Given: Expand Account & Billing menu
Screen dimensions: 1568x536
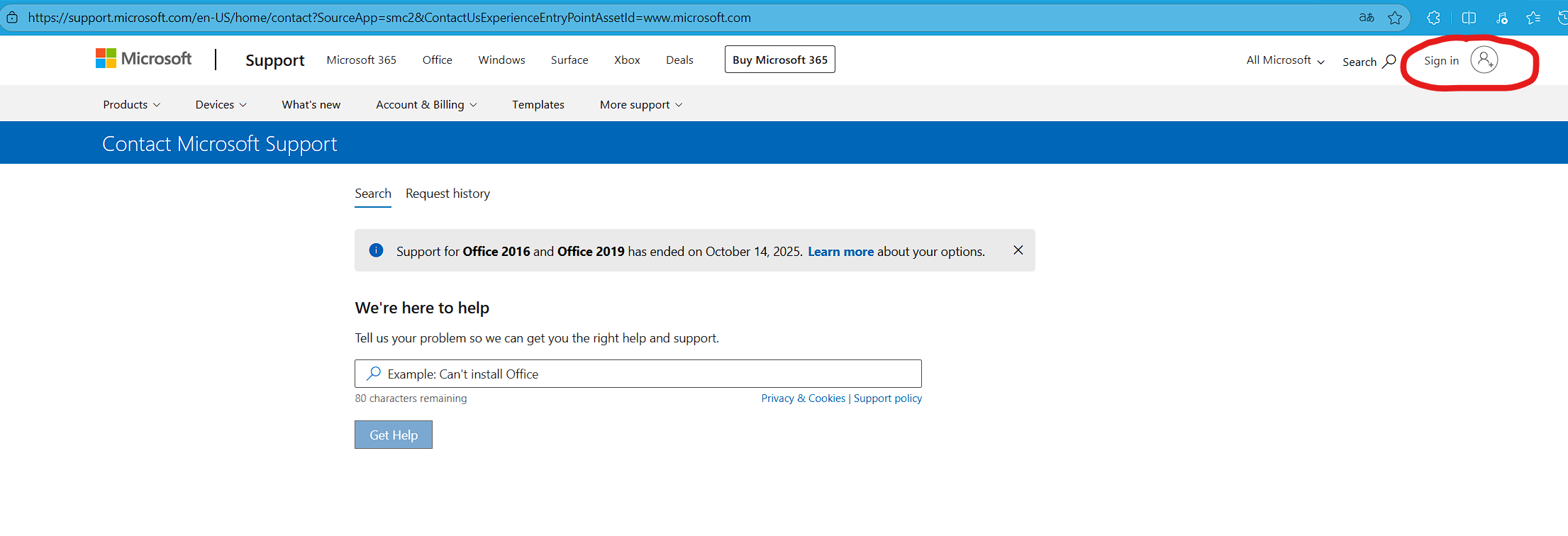Looking at the screenshot, I should (x=426, y=105).
